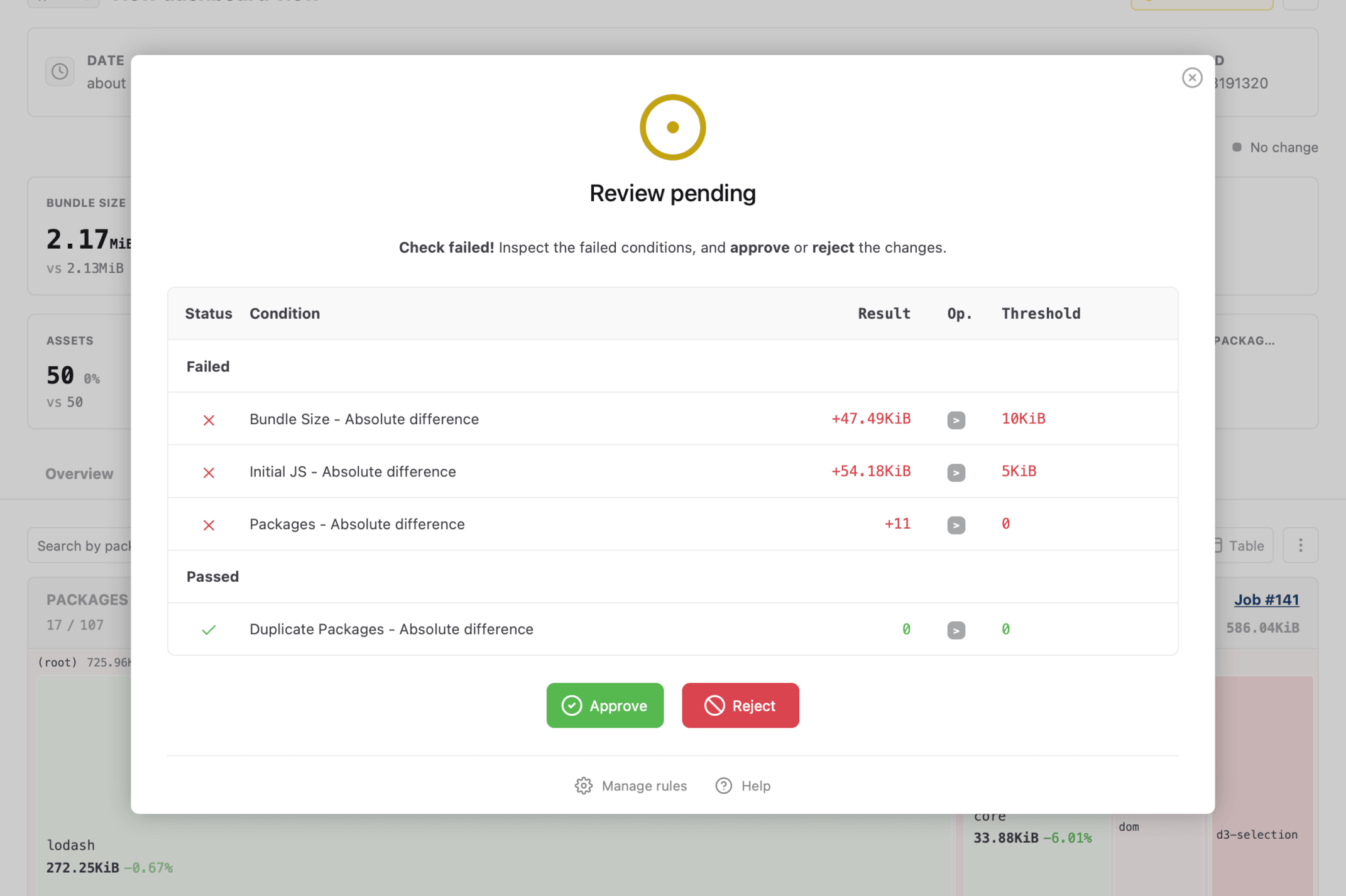Click the 10KiB threshold value
Screen dimensions: 1346x896
click(1023, 418)
